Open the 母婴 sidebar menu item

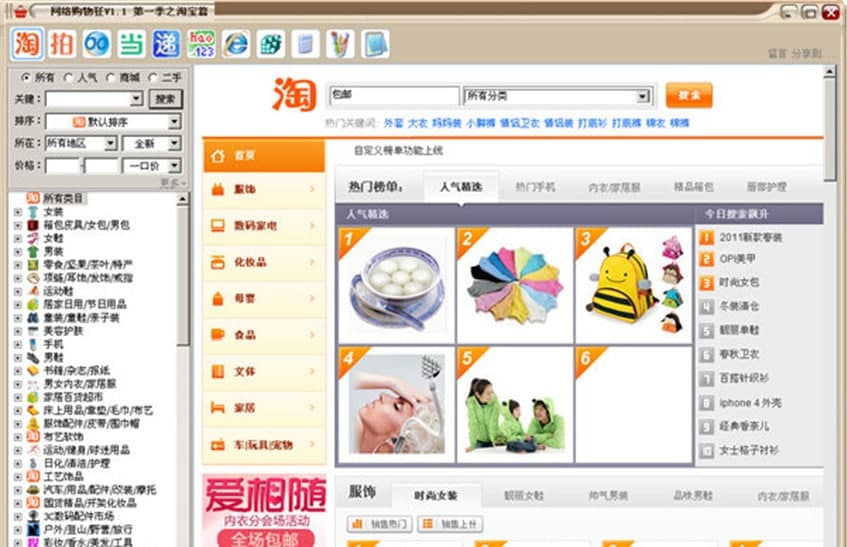pyautogui.click(x=264, y=299)
